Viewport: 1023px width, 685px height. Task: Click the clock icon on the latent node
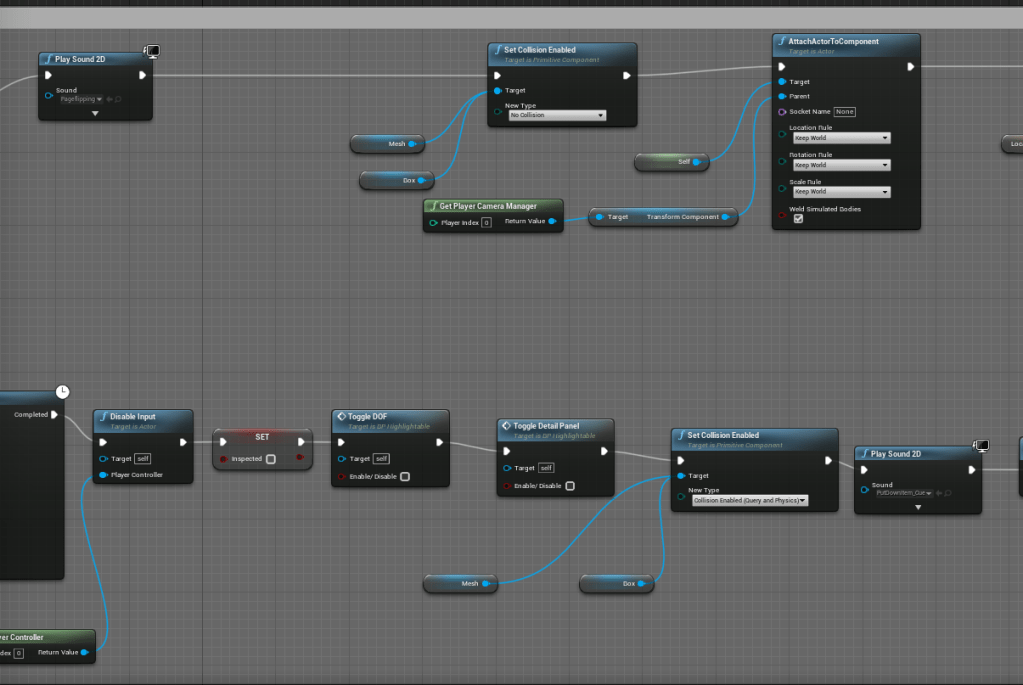click(62, 391)
